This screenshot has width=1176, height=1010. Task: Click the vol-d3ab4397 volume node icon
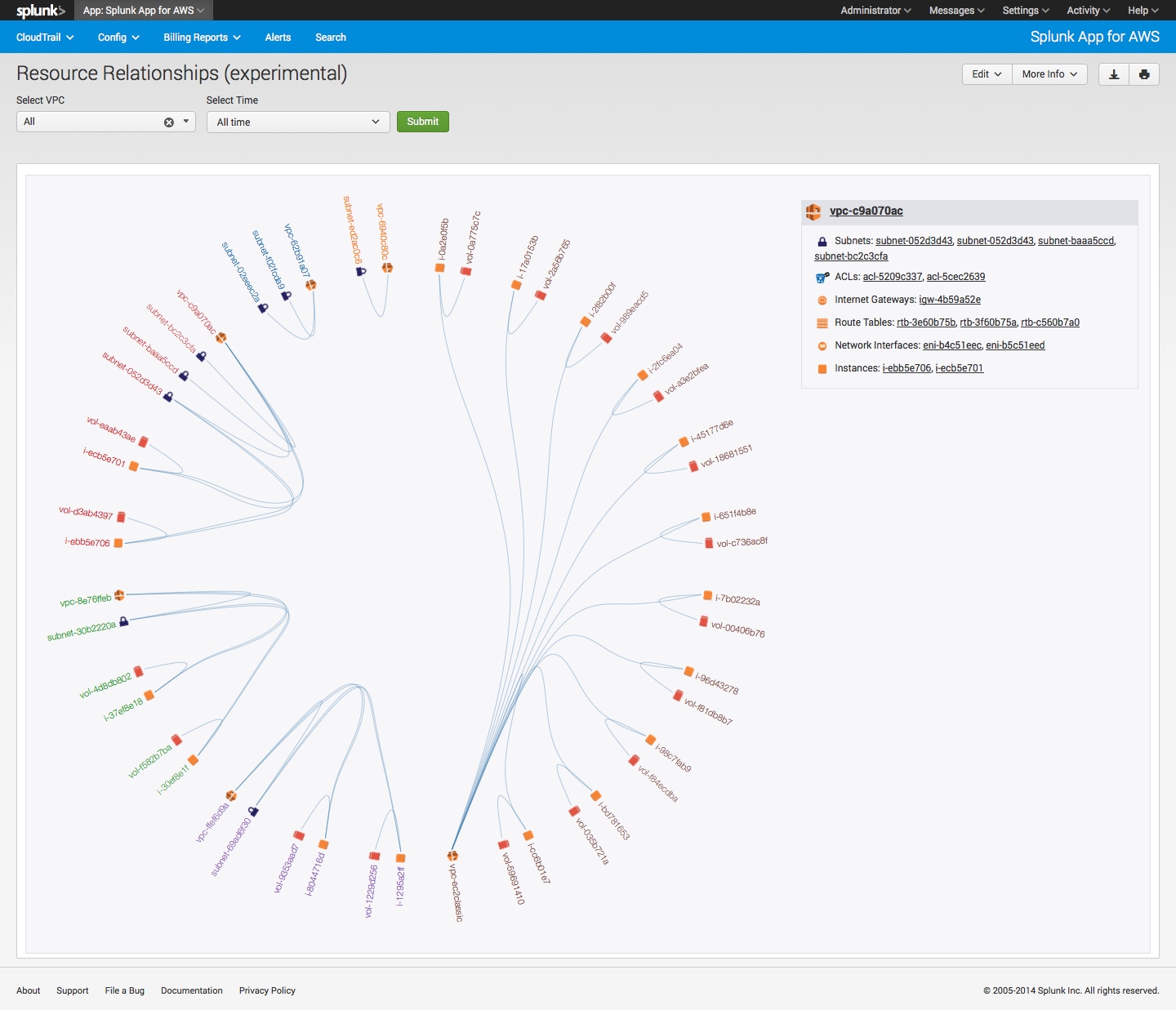pyautogui.click(x=121, y=517)
